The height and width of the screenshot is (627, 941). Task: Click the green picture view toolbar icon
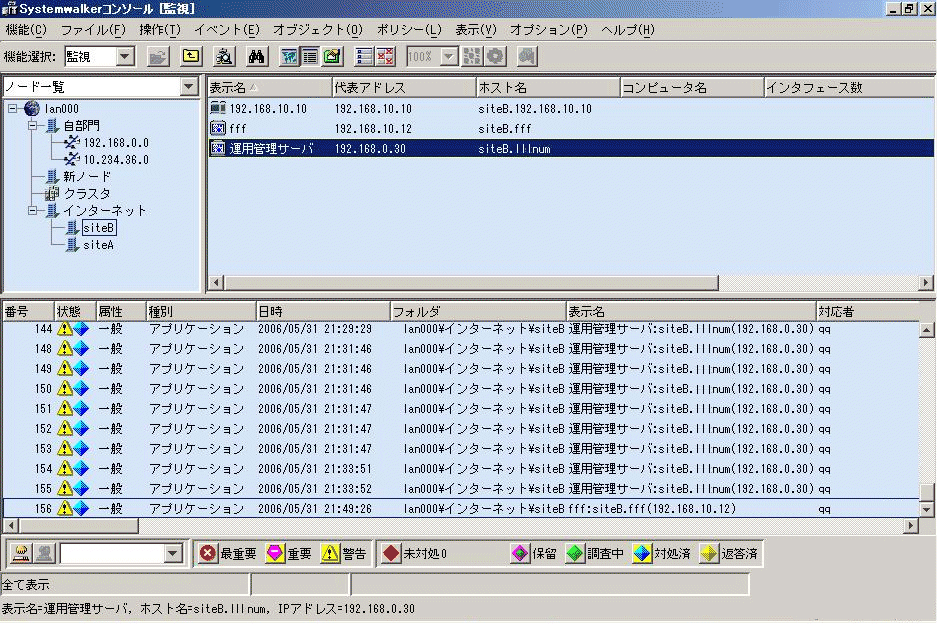(332, 57)
